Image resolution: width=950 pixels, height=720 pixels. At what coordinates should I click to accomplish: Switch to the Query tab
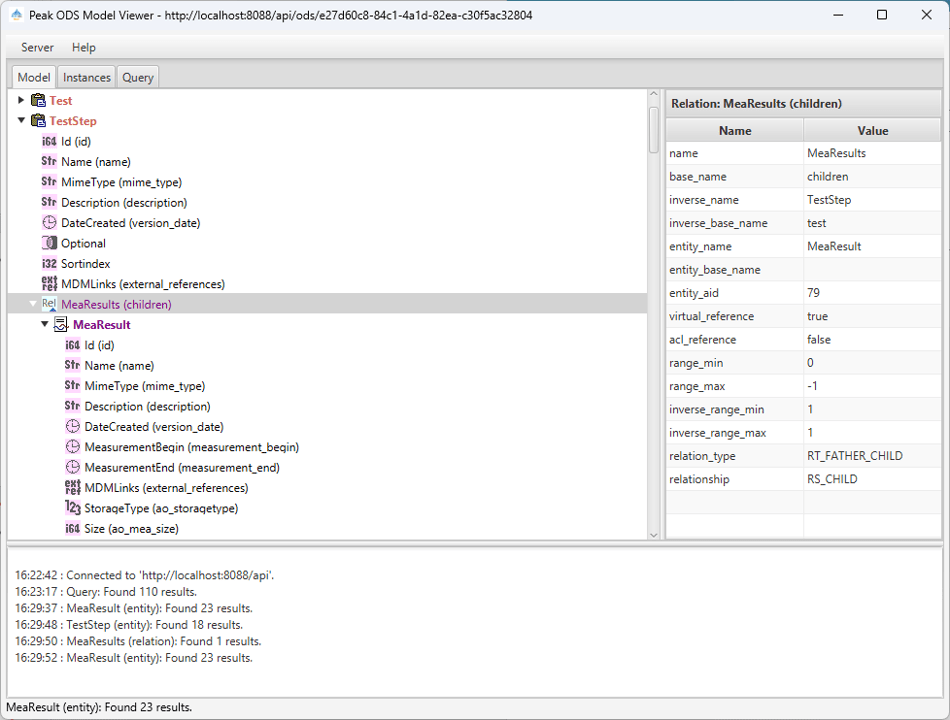(138, 77)
